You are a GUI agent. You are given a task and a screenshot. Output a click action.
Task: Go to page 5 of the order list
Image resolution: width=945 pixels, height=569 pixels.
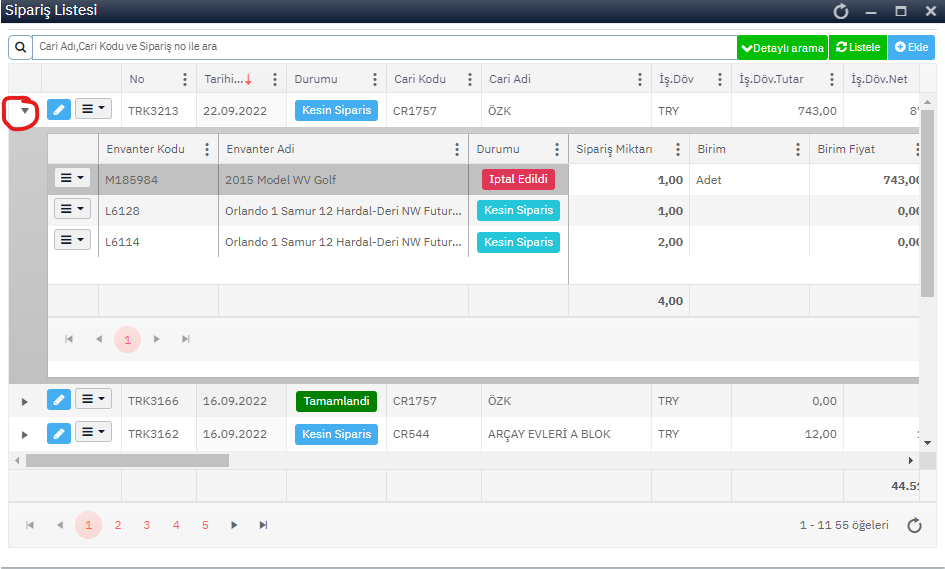pyautogui.click(x=205, y=525)
